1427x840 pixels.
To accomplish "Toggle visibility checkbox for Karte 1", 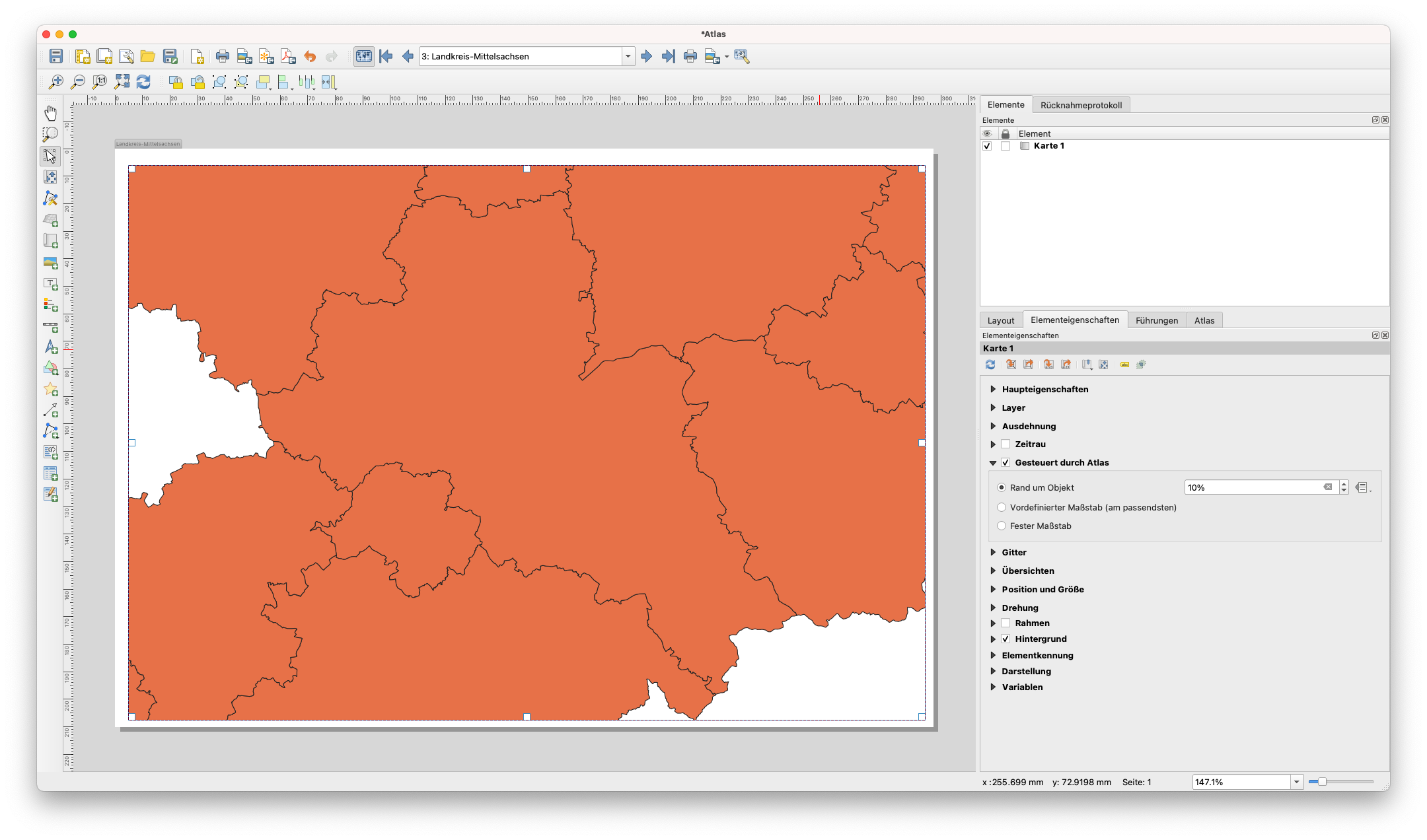I will click(x=987, y=146).
